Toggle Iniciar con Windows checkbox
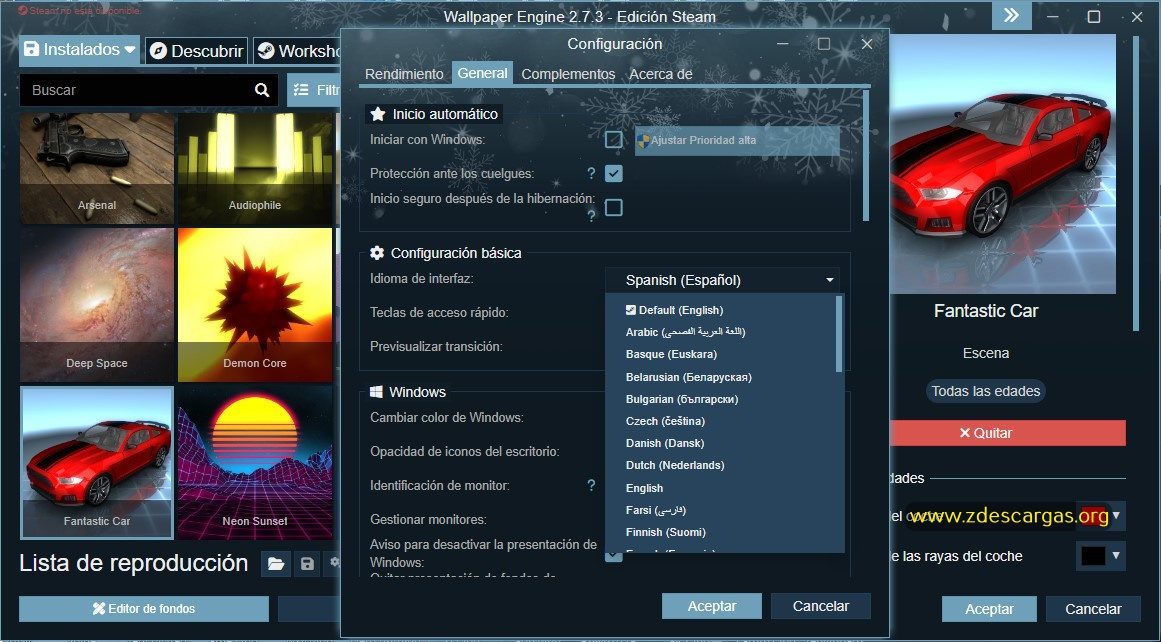Image resolution: width=1161 pixels, height=642 pixels. pyautogui.click(x=614, y=139)
